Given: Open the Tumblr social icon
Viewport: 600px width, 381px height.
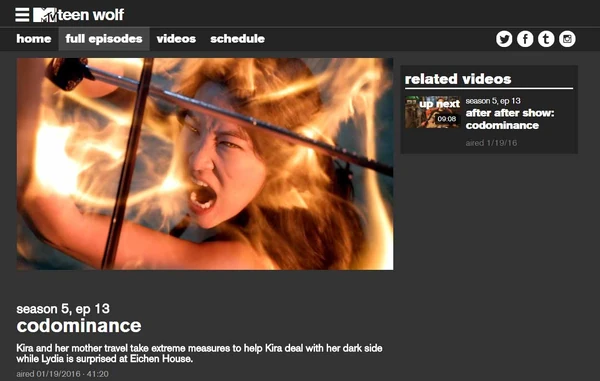Looking at the screenshot, I should point(546,39).
